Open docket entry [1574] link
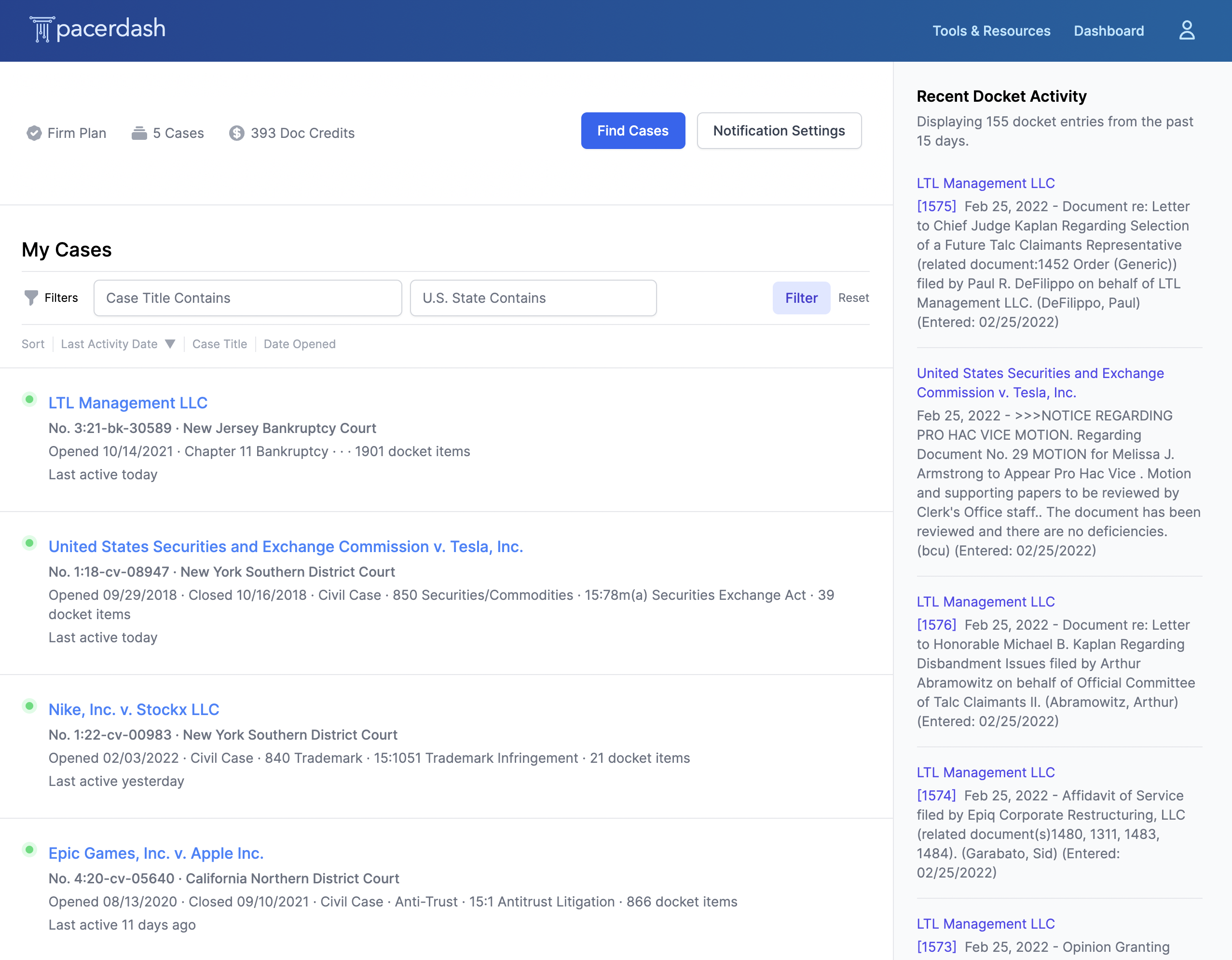Screen dimensions: 1232x960 [x=936, y=796]
